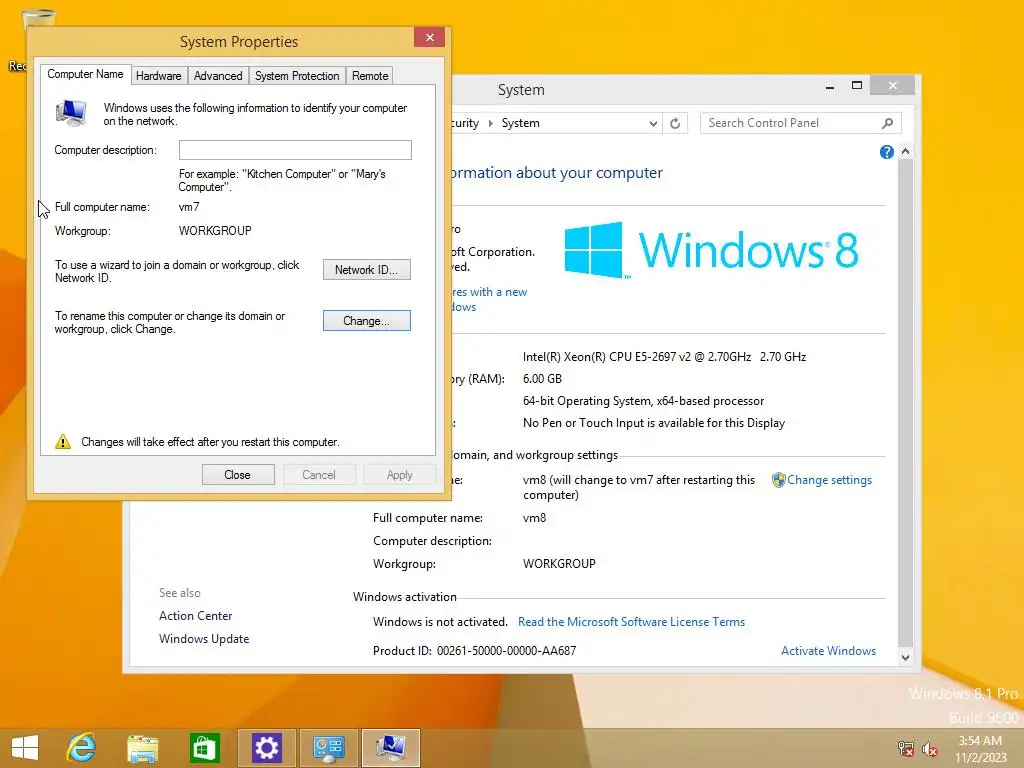The width and height of the screenshot is (1024, 768).
Task: Refresh the System window address bar
Action: click(x=675, y=123)
